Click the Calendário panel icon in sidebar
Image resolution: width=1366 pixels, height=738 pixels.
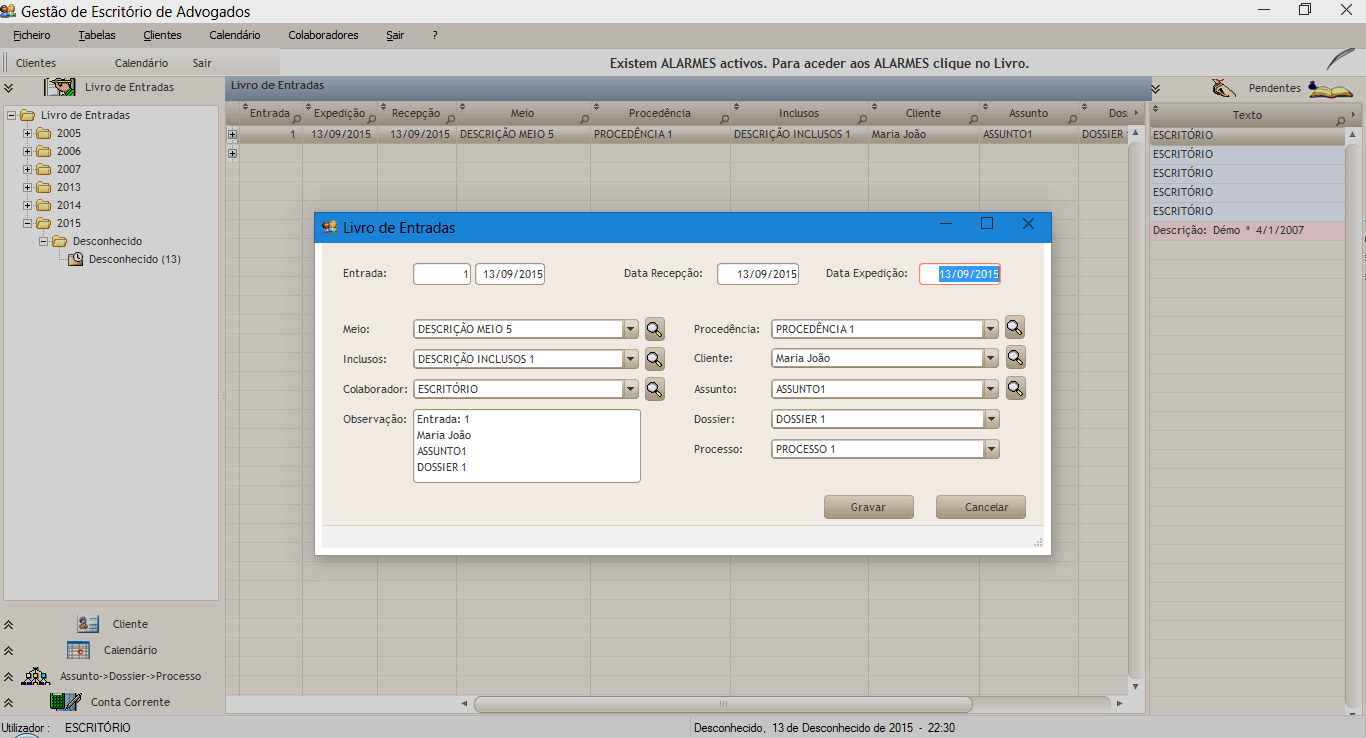click(79, 650)
